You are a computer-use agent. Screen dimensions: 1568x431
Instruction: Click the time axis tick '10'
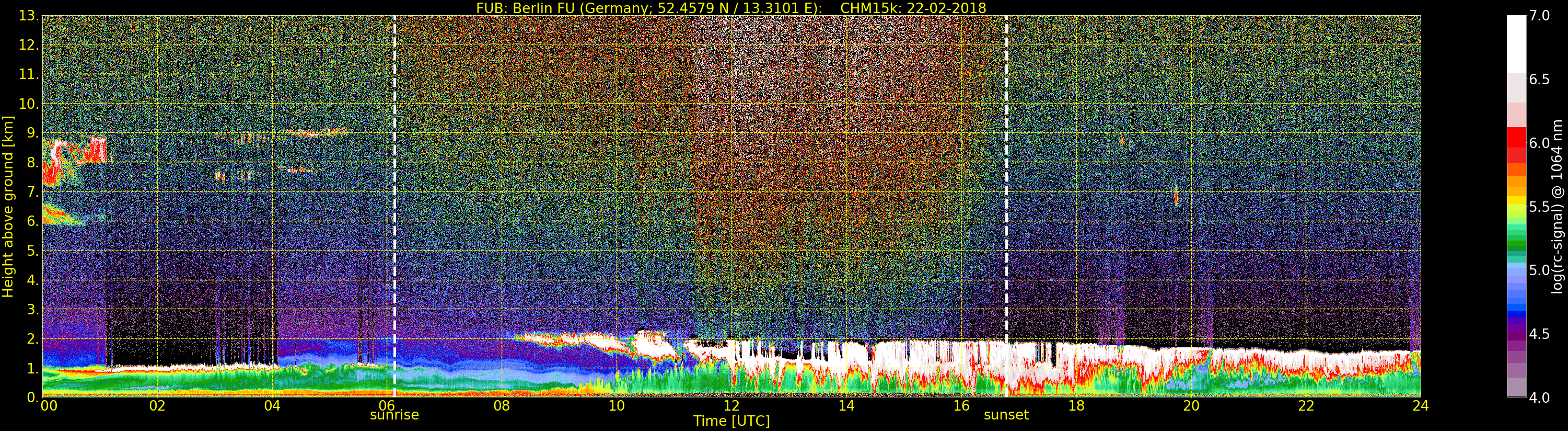tap(617, 406)
